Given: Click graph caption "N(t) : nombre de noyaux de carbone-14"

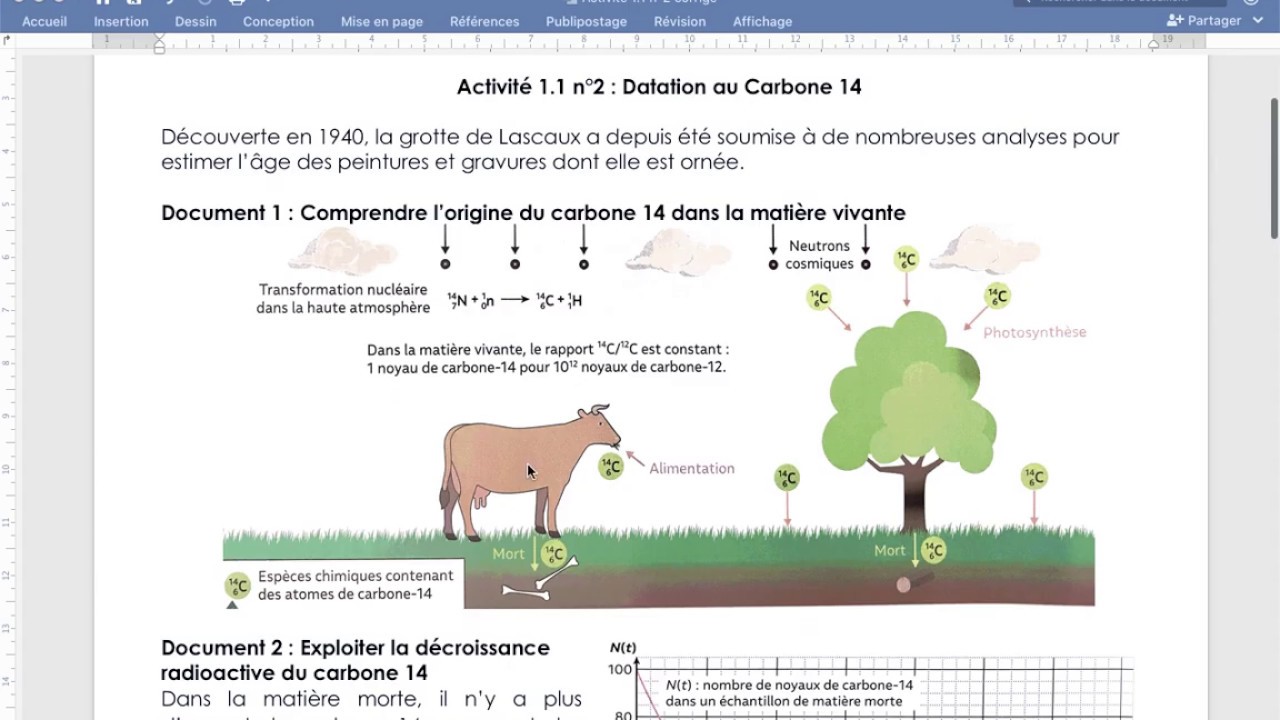Looking at the screenshot, I should coord(790,693).
